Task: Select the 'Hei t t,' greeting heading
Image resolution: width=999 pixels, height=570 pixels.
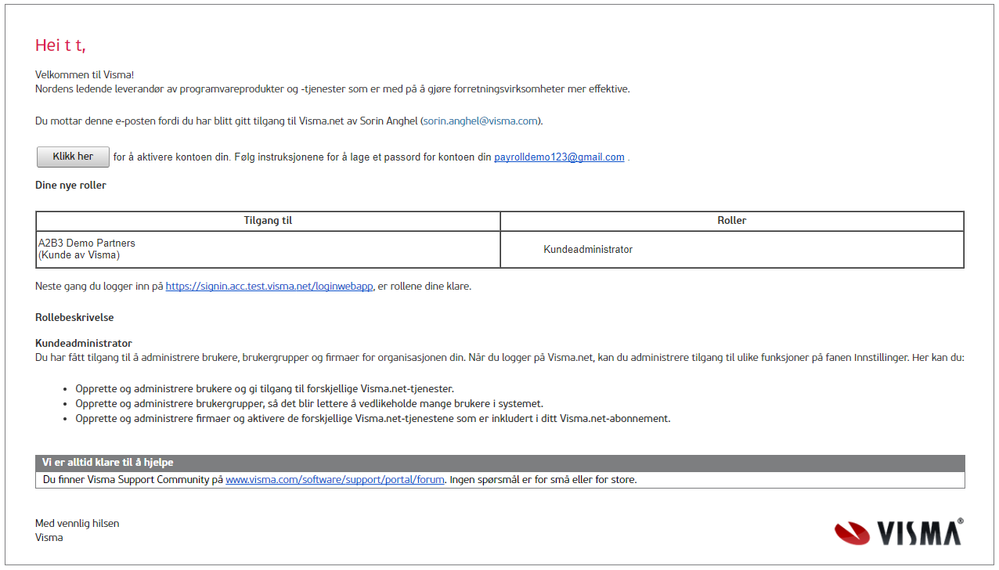Action: coord(61,45)
